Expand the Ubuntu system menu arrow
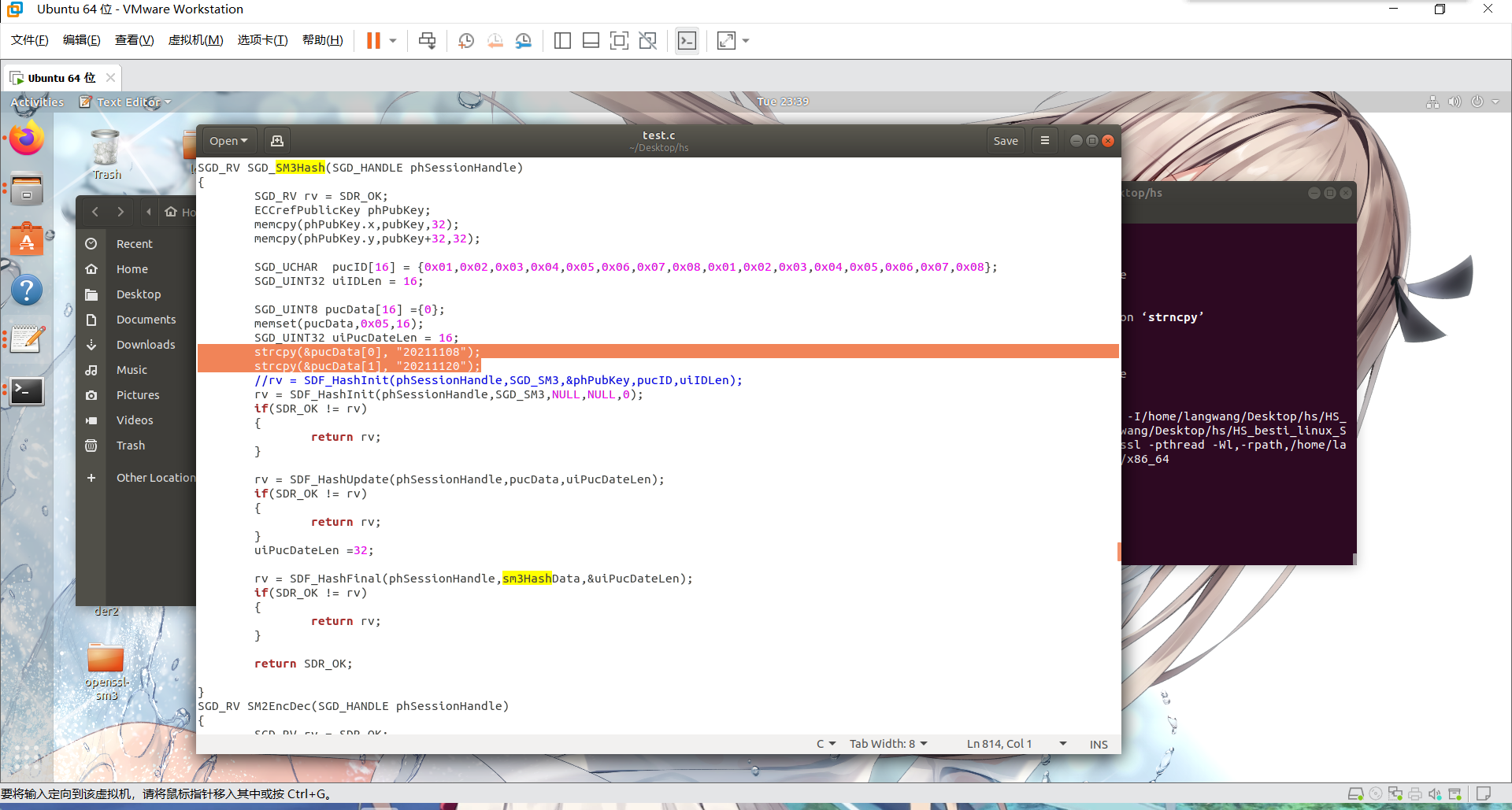1512x810 pixels. [1495, 102]
